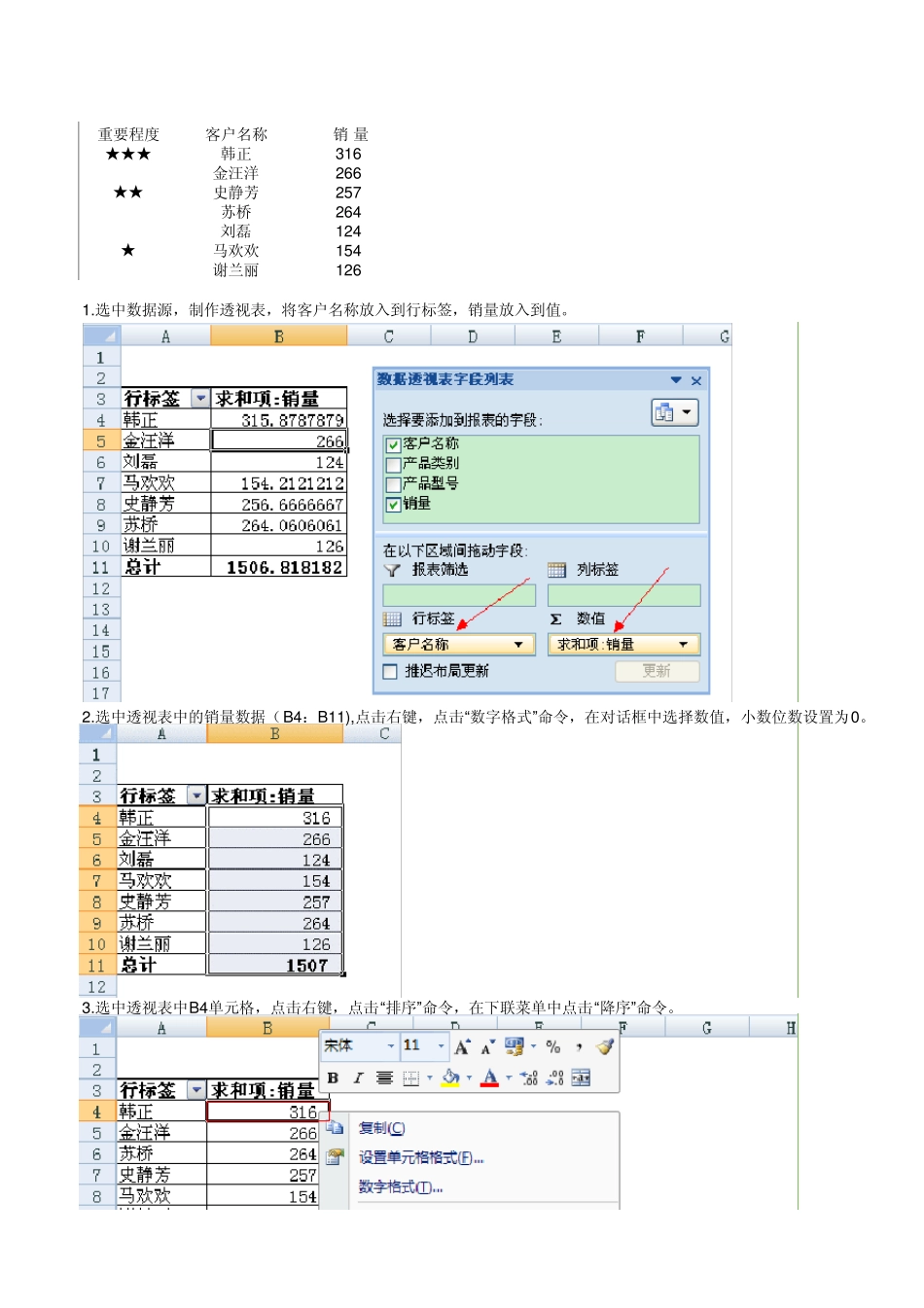Check the 产品类别 field checkbox
Image resolution: width=924 pixels, height=1308 pixels.
[x=393, y=464]
